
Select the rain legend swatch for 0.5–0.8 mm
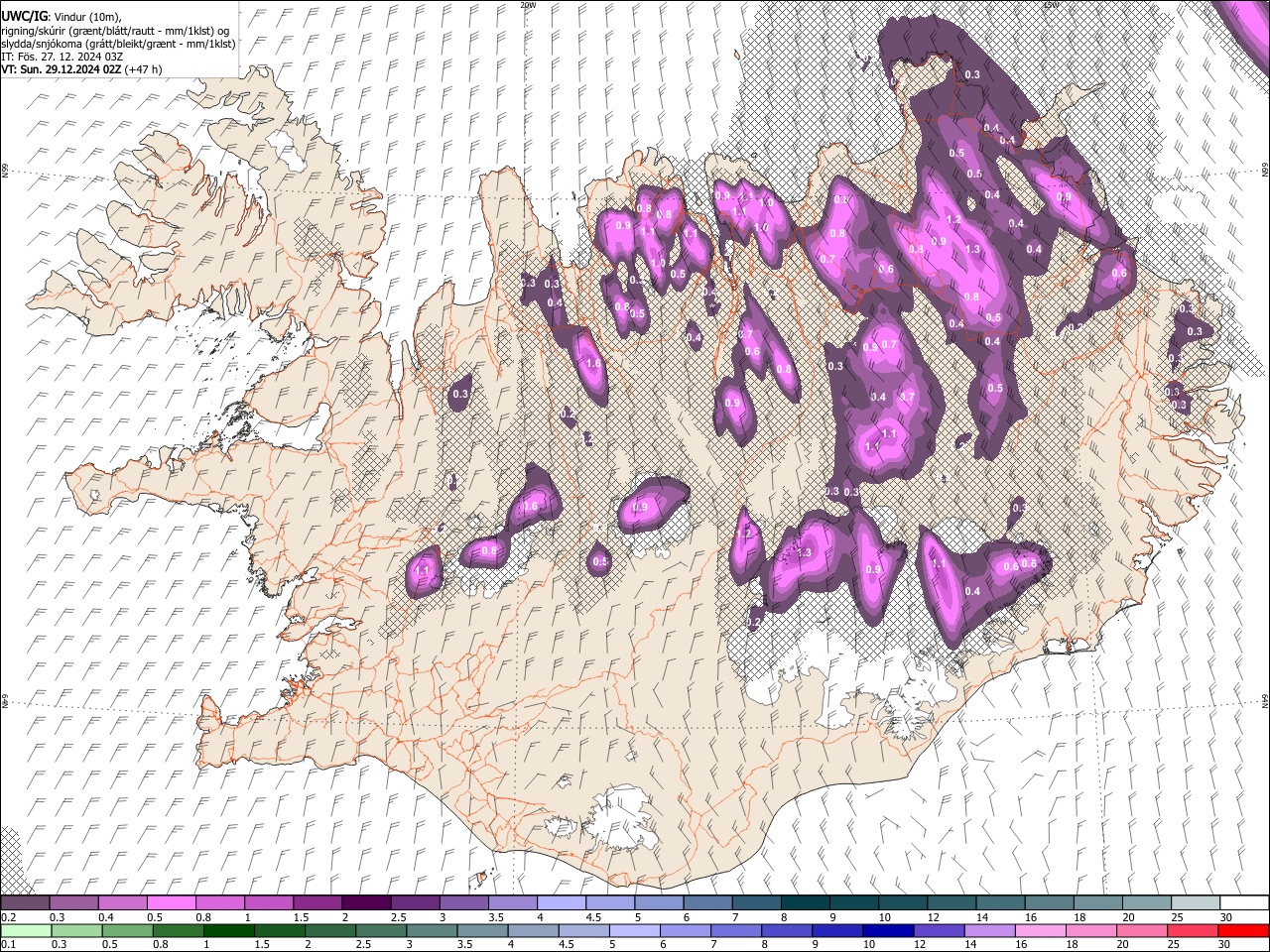click(127, 930)
